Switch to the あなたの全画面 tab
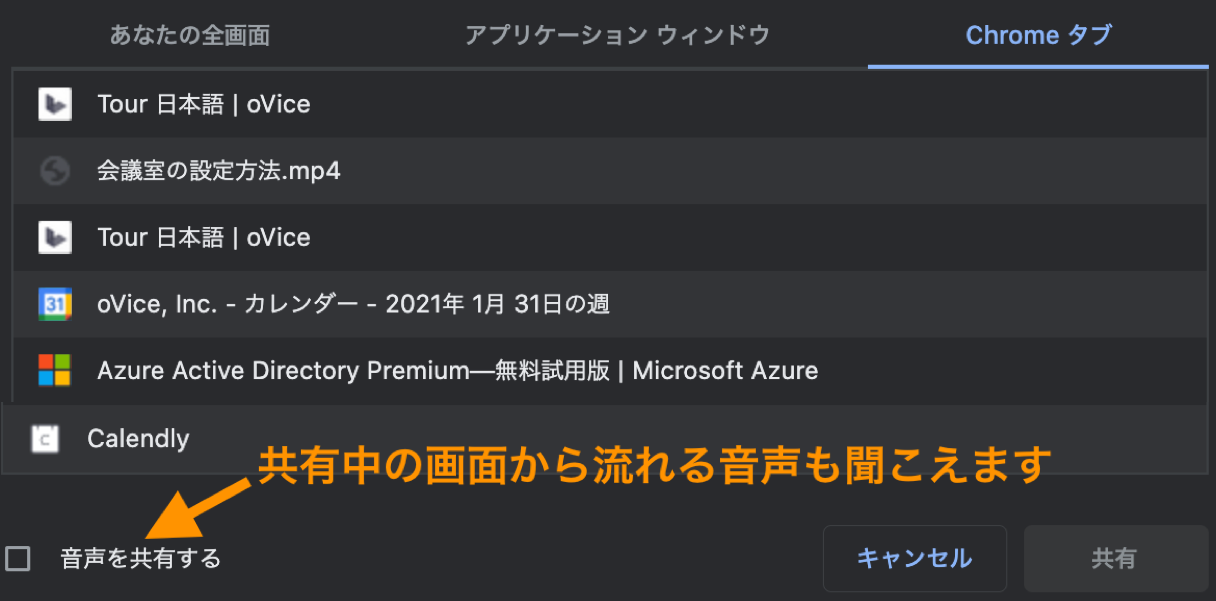 click(x=190, y=36)
